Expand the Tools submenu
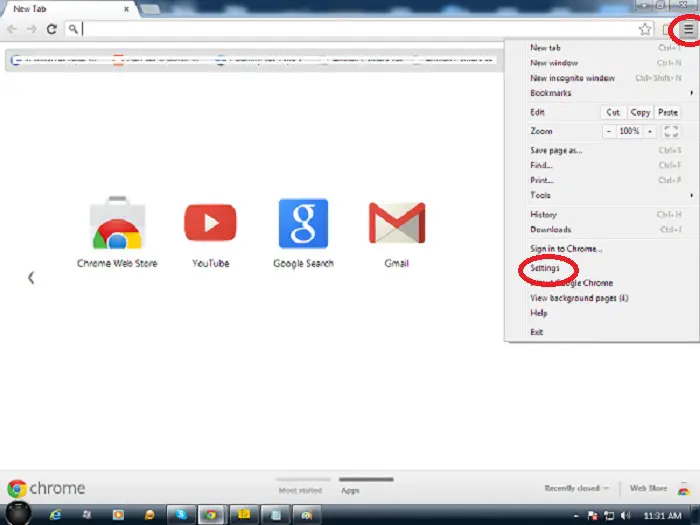Viewport: 700px width, 525px height. (601, 195)
